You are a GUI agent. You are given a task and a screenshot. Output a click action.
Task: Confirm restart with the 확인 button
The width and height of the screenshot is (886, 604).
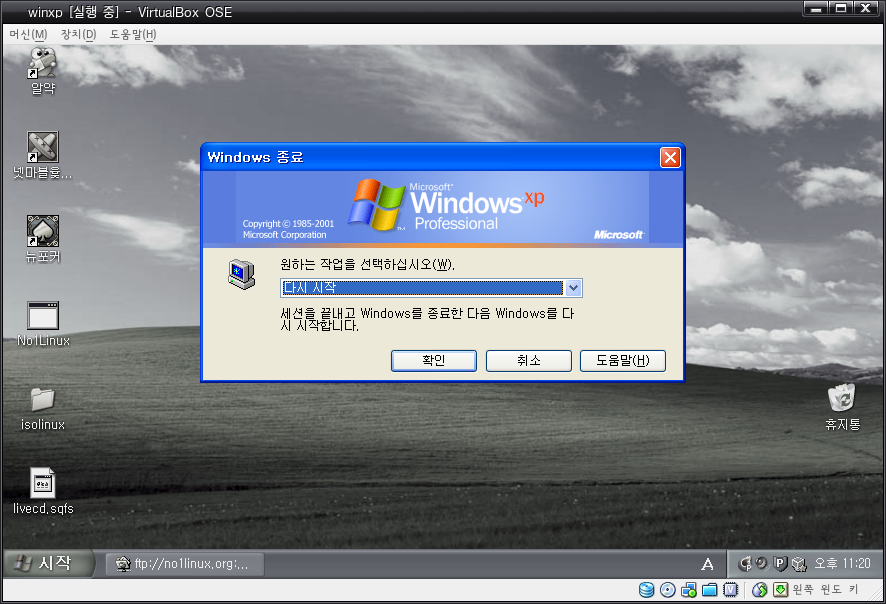tap(434, 360)
